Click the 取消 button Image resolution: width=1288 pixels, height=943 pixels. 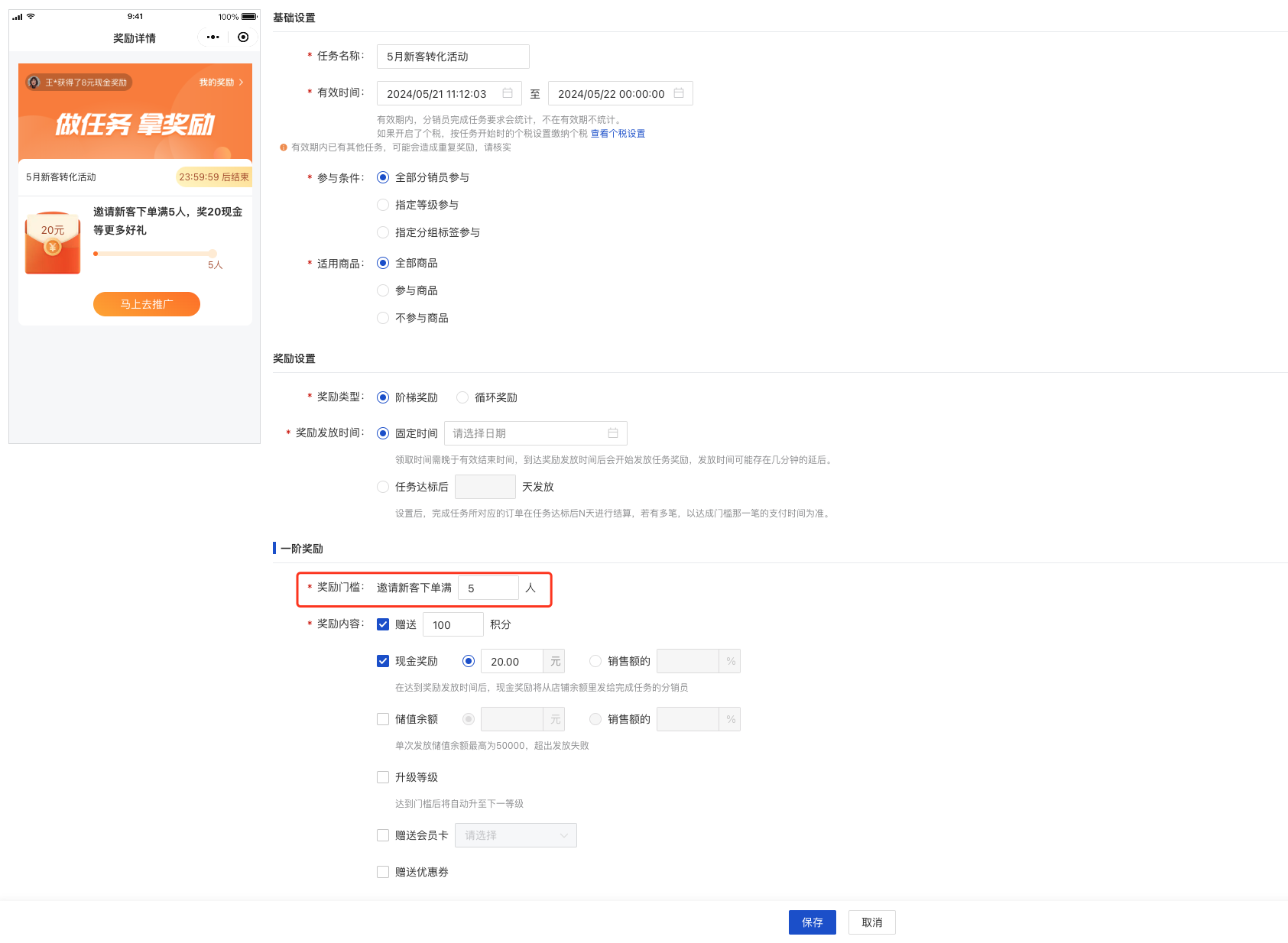click(872, 922)
